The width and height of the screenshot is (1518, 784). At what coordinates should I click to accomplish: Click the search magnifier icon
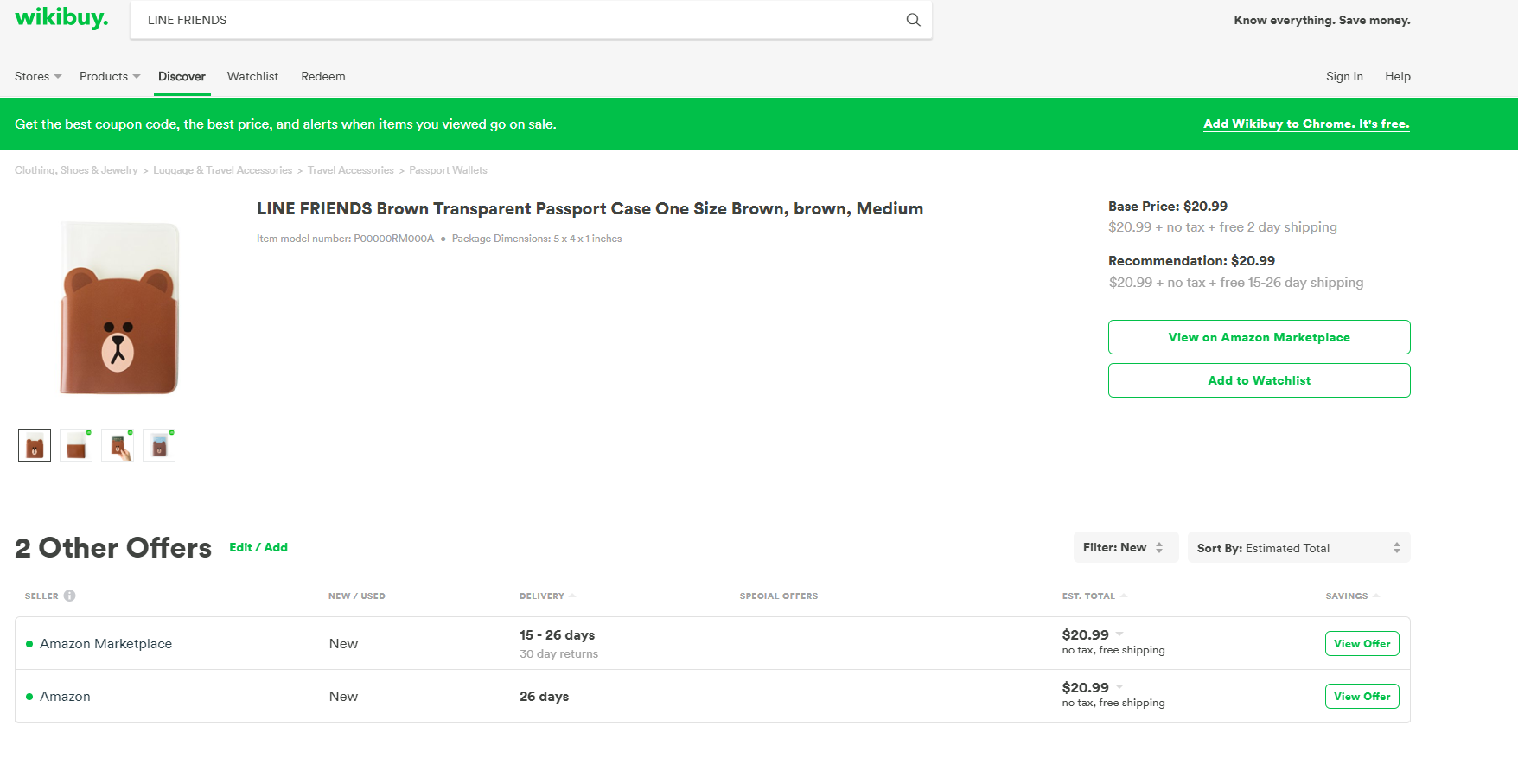913,20
